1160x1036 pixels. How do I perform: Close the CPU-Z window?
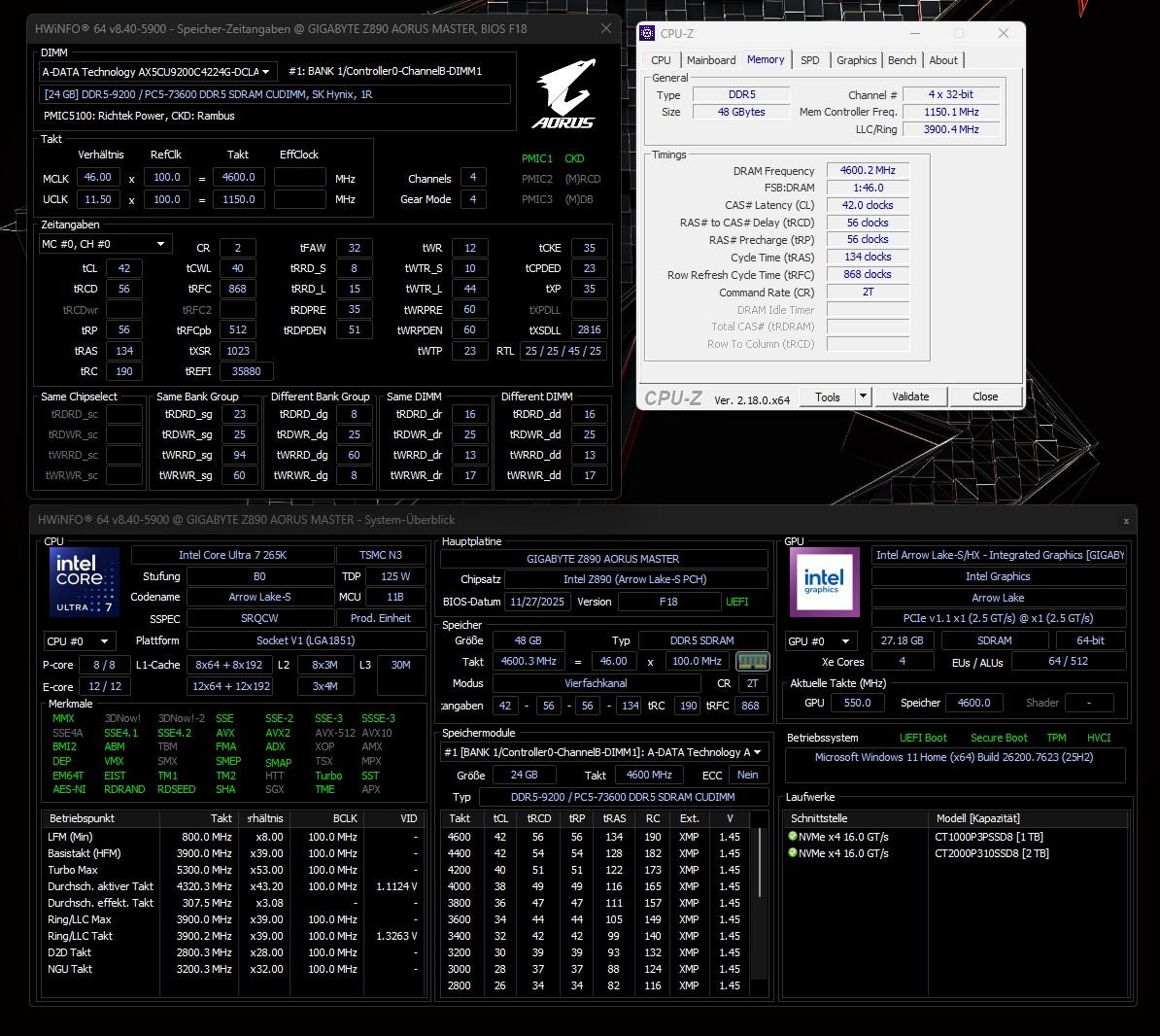[1004, 33]
